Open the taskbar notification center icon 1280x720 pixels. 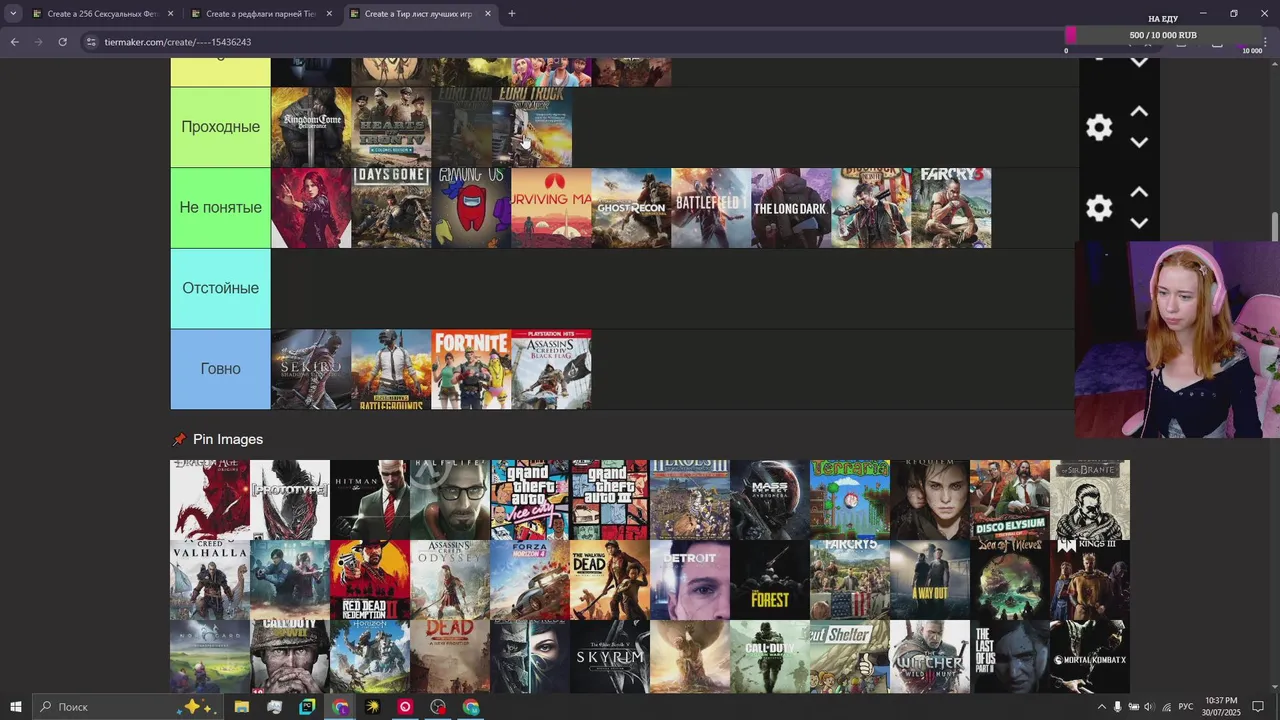point(1258,707)
